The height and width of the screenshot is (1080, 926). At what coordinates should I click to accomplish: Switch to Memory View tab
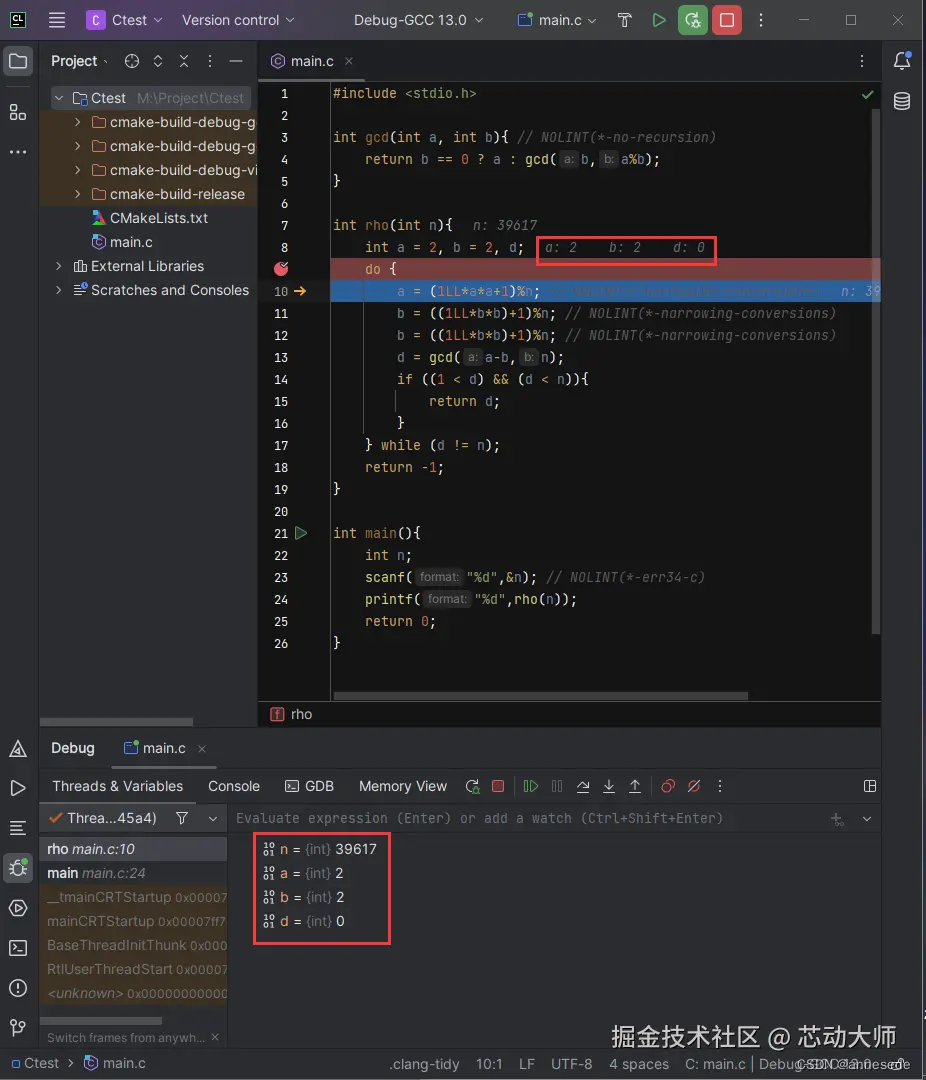point(403,786)
